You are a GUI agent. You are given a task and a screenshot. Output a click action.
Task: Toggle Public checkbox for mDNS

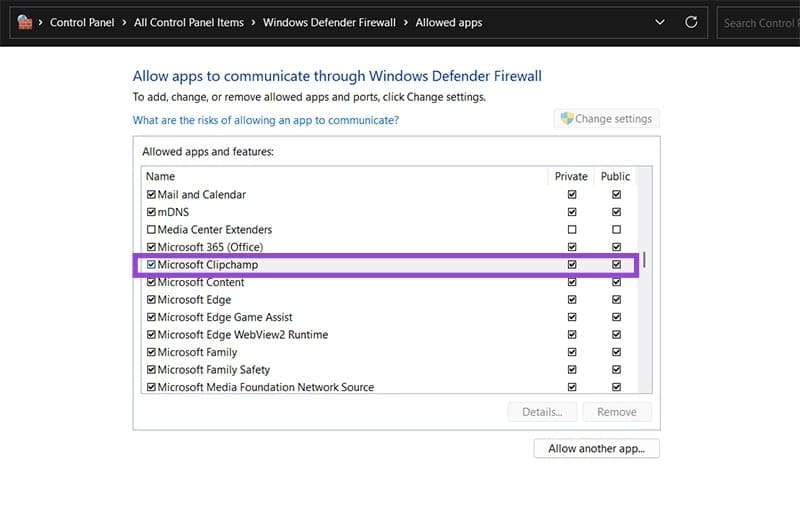(x=616, y=212)
